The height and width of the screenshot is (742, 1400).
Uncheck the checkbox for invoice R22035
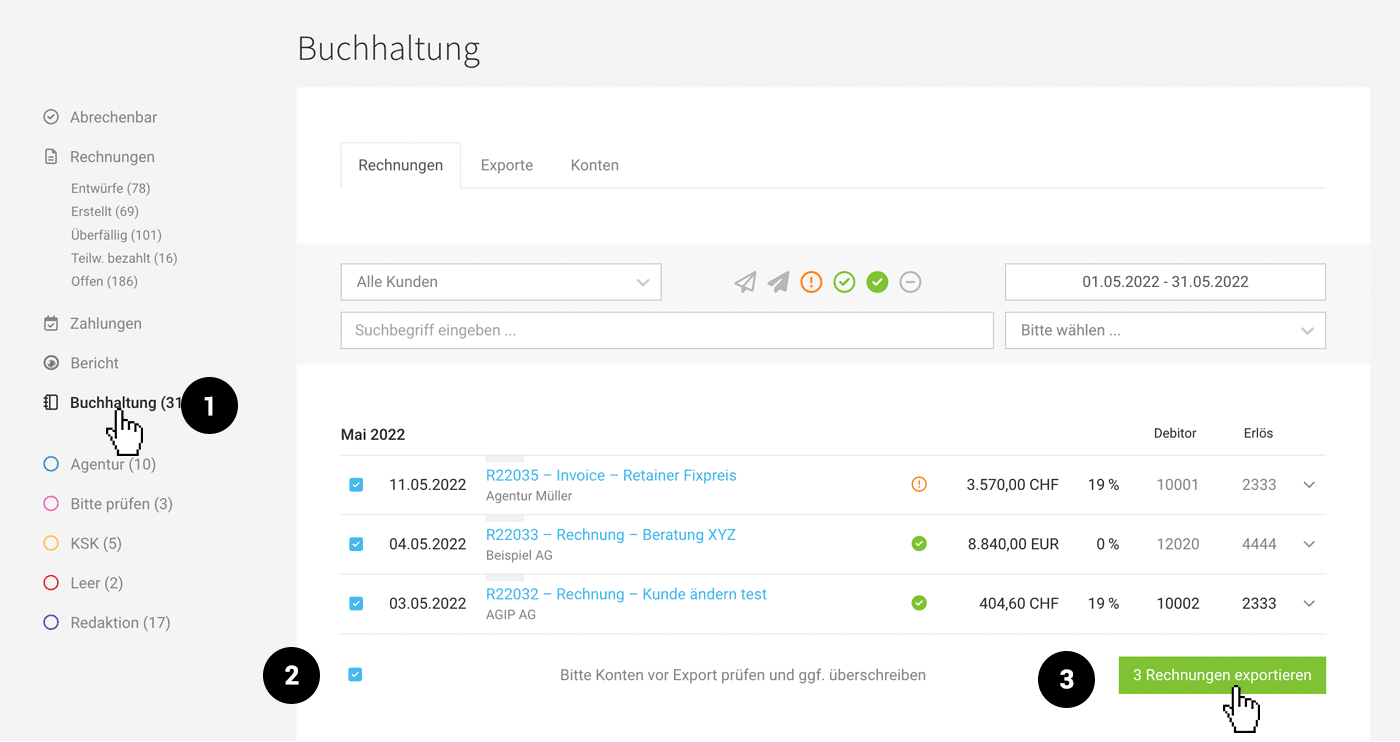(x=356, y=485)
